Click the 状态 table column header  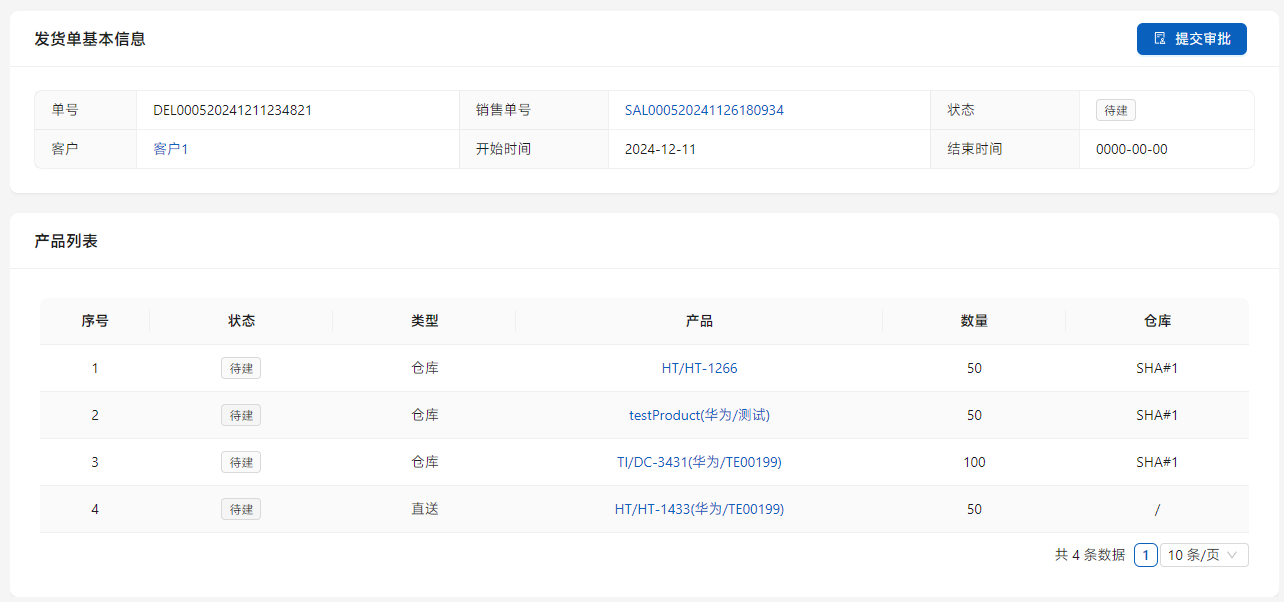coord(241,321)
